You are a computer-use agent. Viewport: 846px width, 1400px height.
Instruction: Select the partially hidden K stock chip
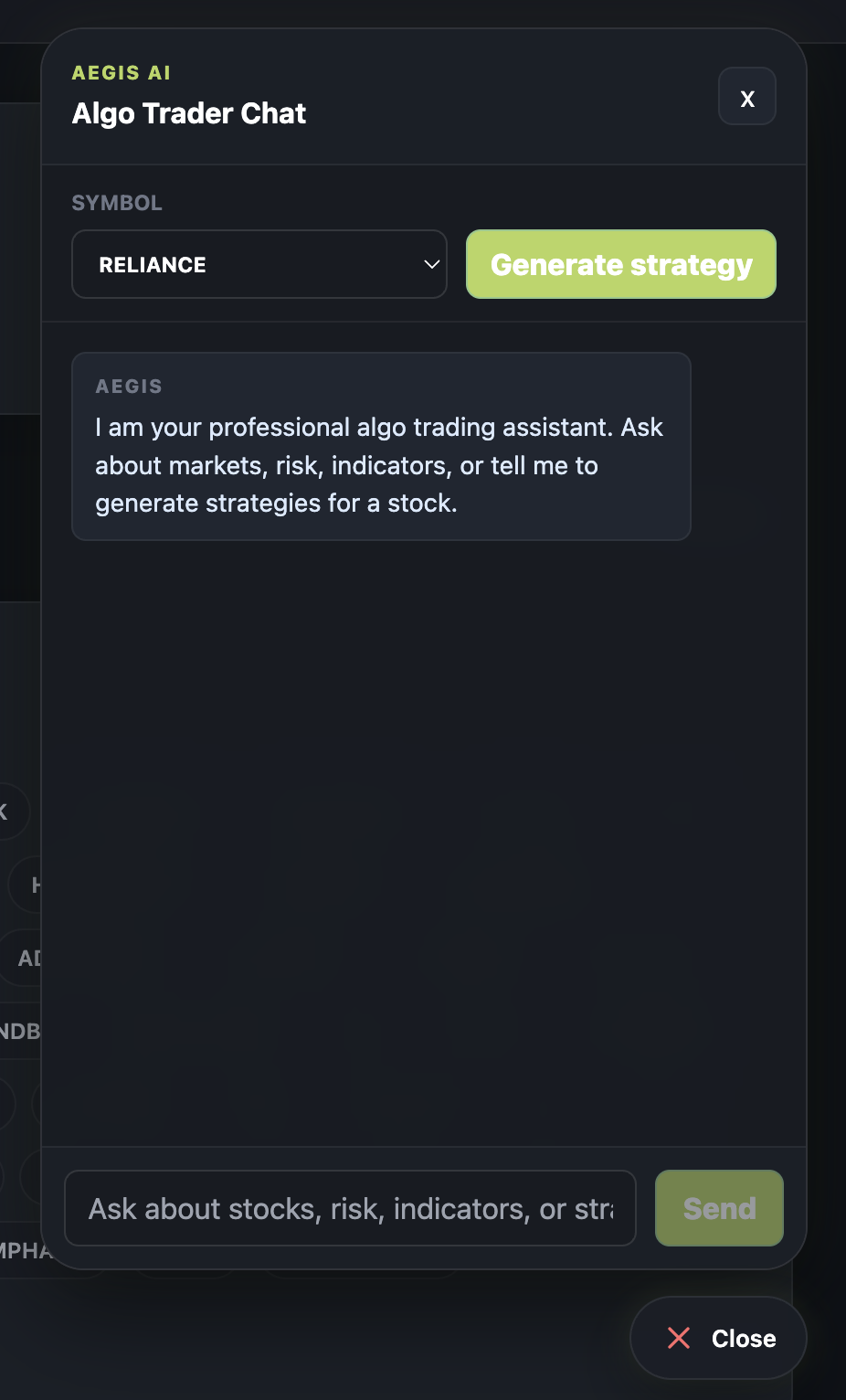13,811
